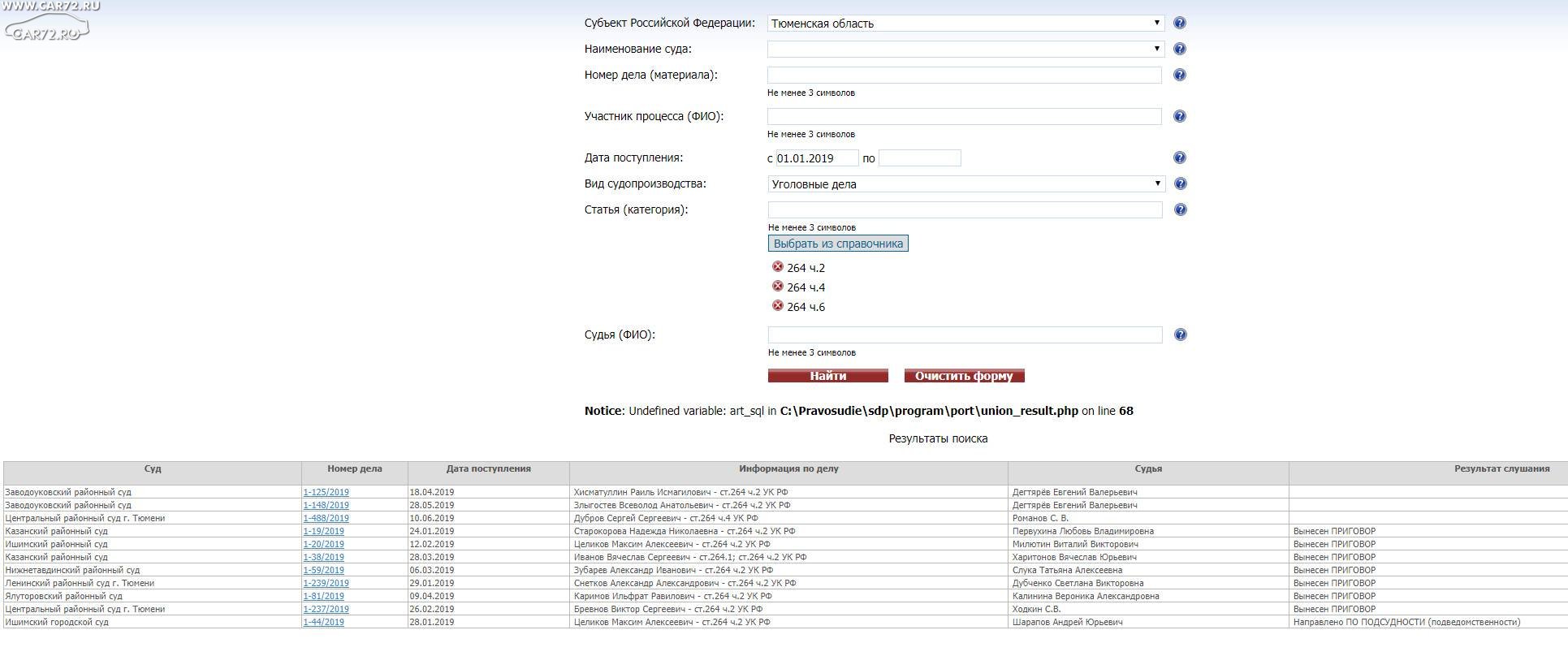The width and height of the screenshot is (1568, 656).
Task: Expand the Наименование суда dropdown
Action: pos(965,50)
